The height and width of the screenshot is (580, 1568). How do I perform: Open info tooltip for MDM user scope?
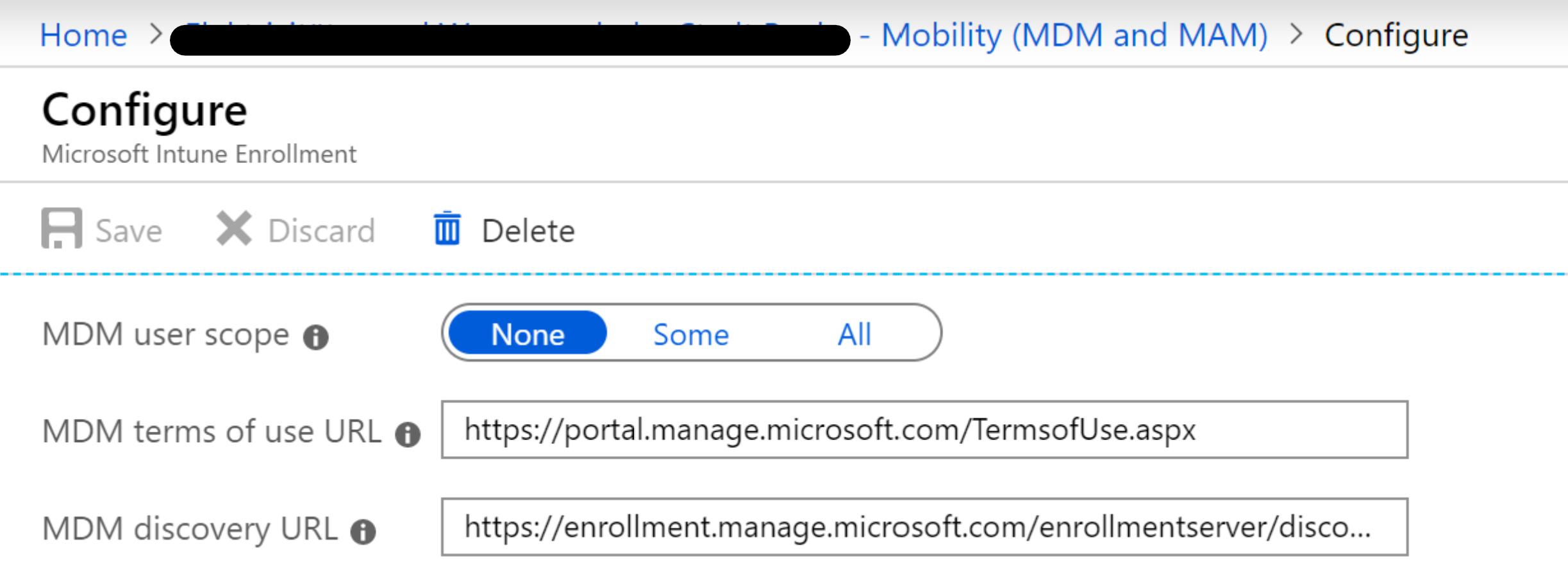pos(316,337)
